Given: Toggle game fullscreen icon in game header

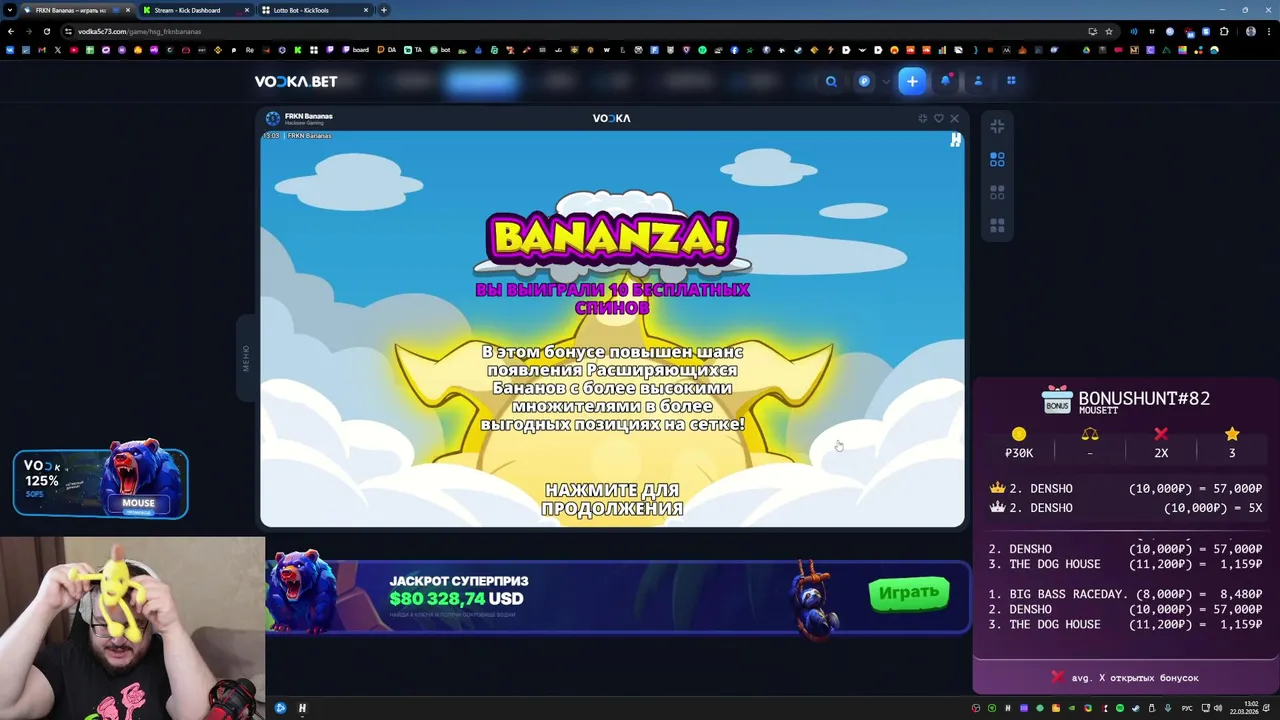Looking at the screenshot, I should point(922,118).
